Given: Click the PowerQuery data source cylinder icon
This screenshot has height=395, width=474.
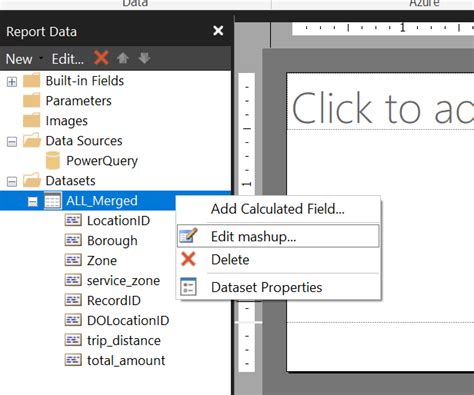Looking at the screenshot, I should (53, 160).
